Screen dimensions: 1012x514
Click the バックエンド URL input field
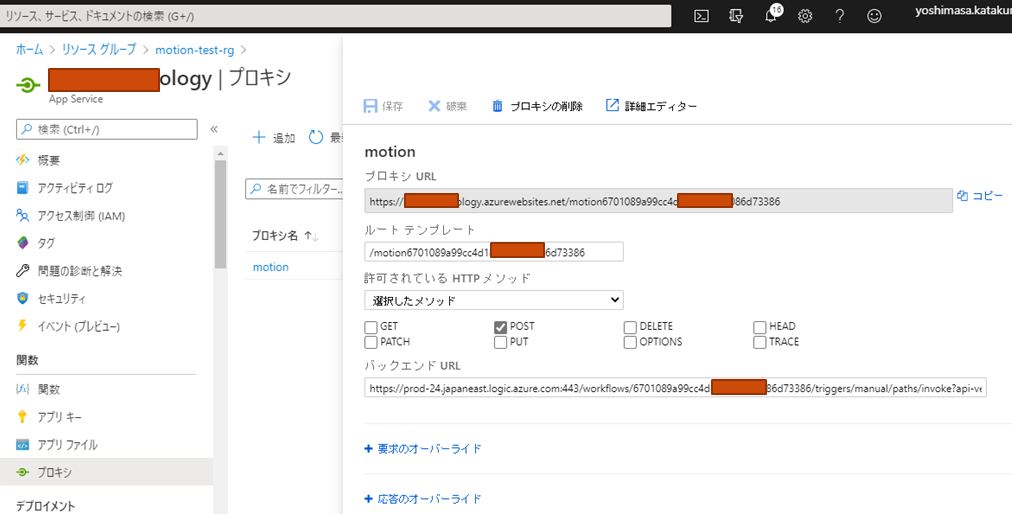click(x=675, y=388)
